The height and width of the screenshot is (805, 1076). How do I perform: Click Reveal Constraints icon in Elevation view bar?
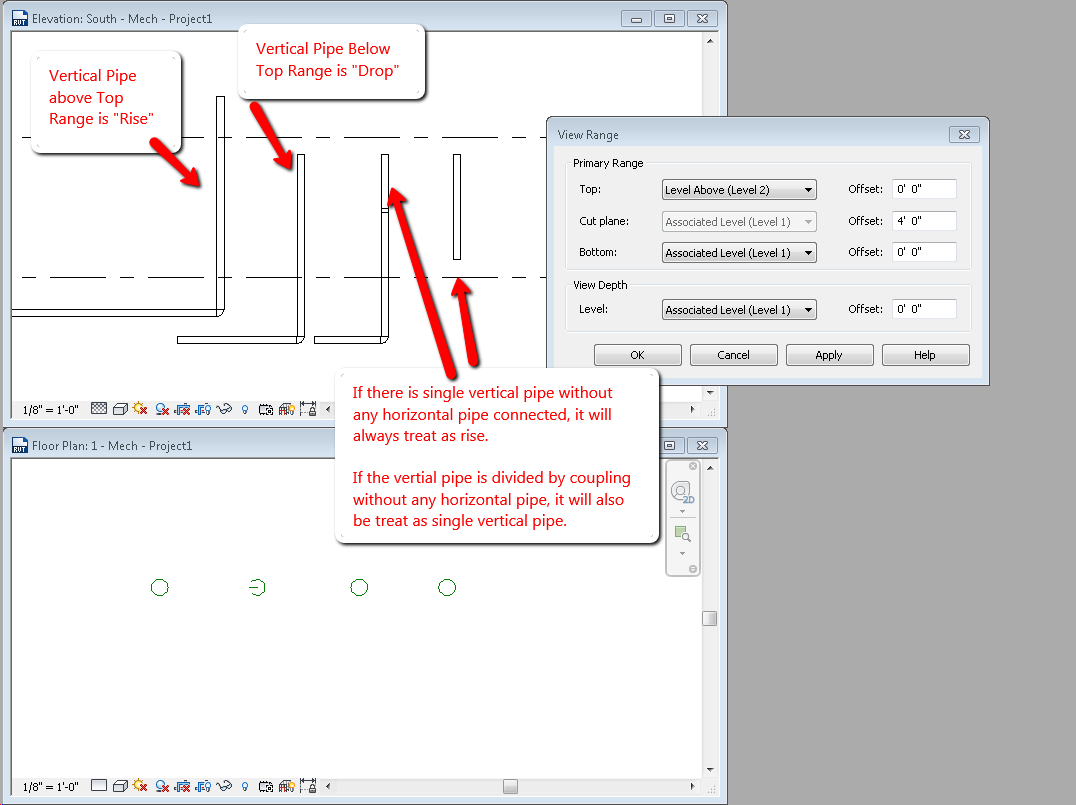pyautogui.click(x=308, y=409)
